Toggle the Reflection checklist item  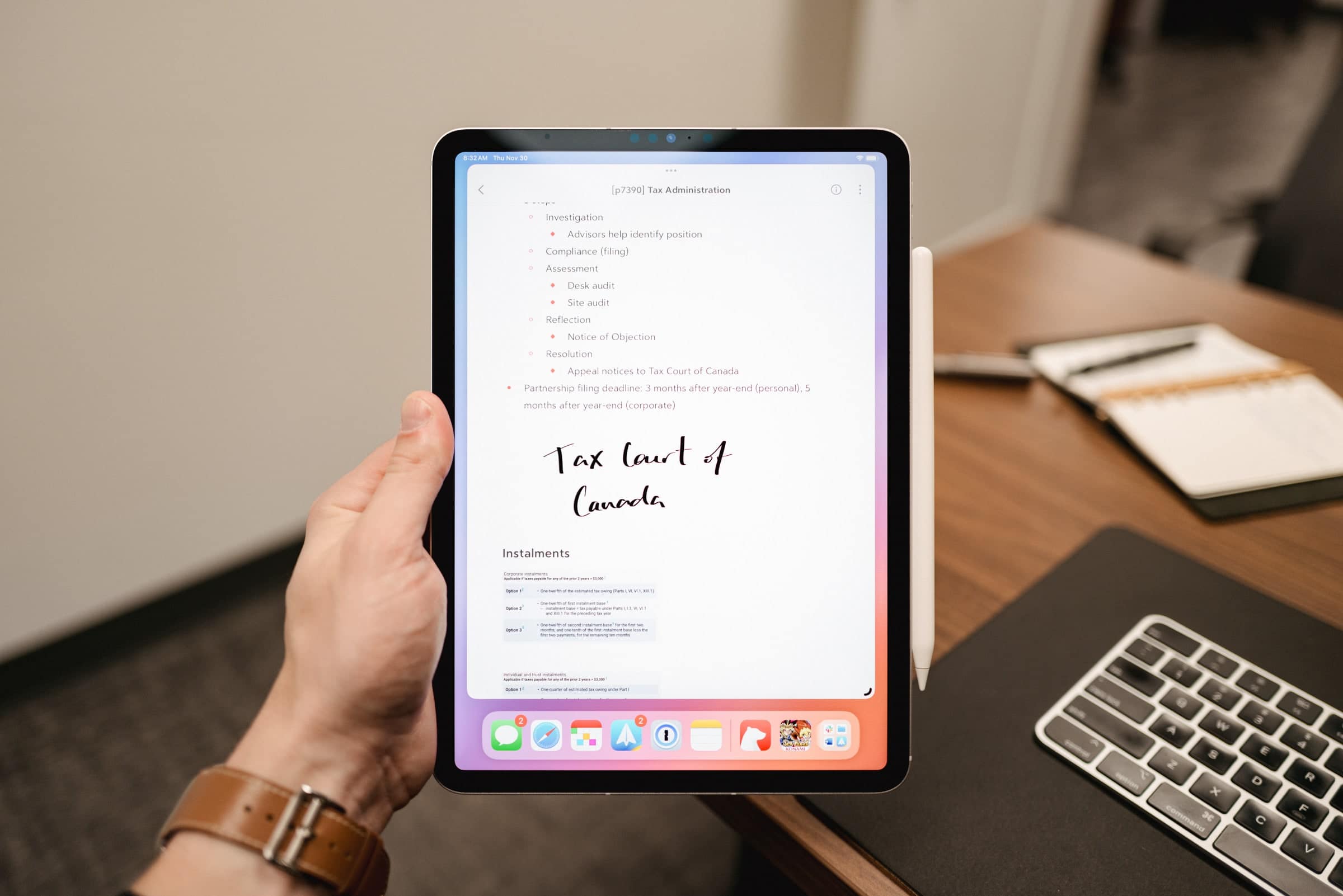530,319
